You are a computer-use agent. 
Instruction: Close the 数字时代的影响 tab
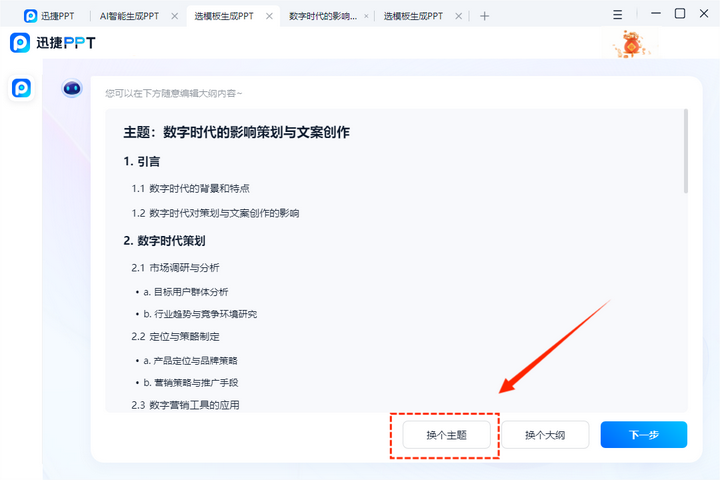[366, 16]
